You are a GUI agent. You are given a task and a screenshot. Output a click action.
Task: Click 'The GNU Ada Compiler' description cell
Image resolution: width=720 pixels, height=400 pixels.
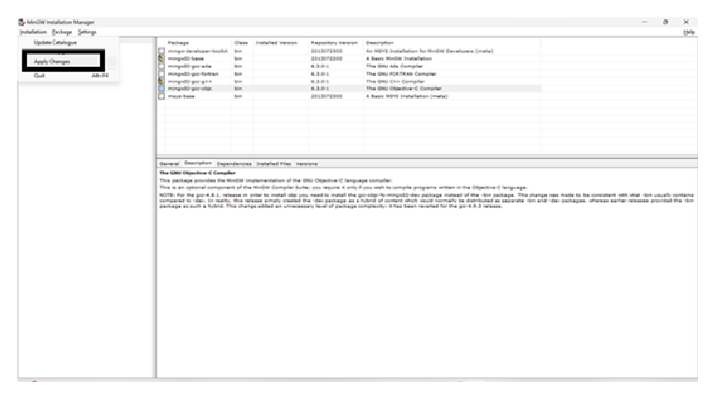click(x=394, y=66)
